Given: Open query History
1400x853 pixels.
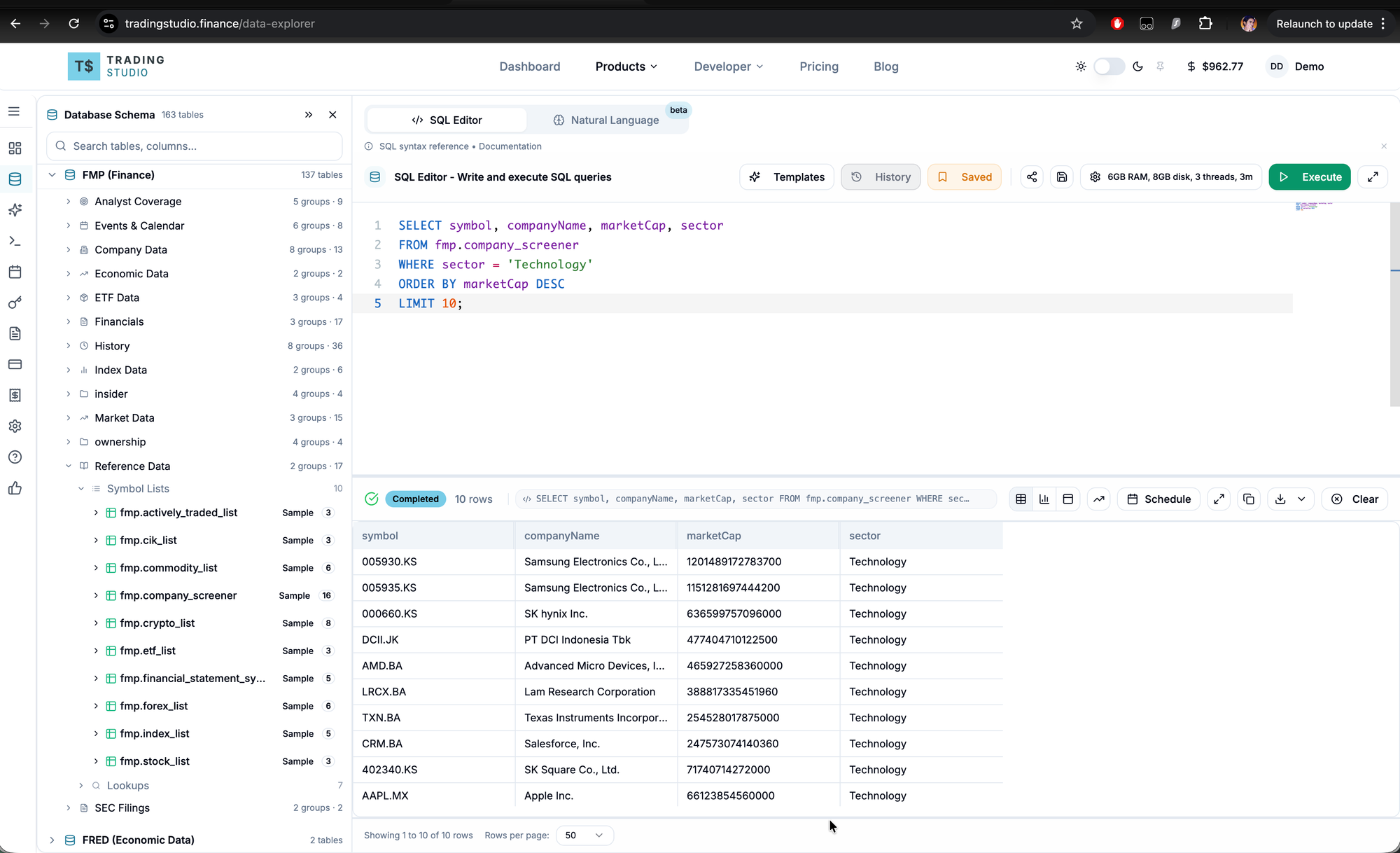Looking at the screenshot, I should point(881,177).
